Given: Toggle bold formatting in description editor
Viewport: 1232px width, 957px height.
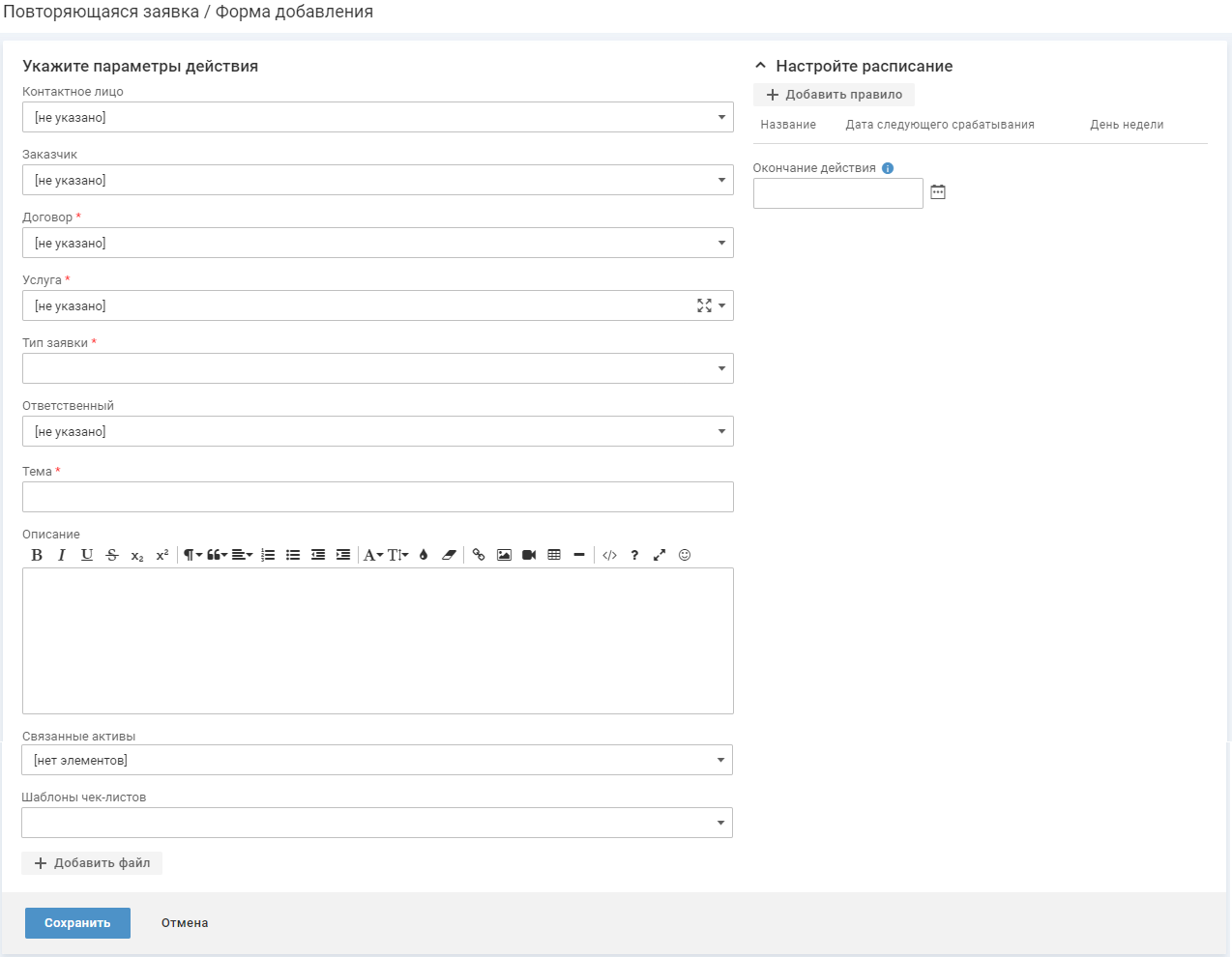Looking at the screenshot, I should [x=37, y=555].
